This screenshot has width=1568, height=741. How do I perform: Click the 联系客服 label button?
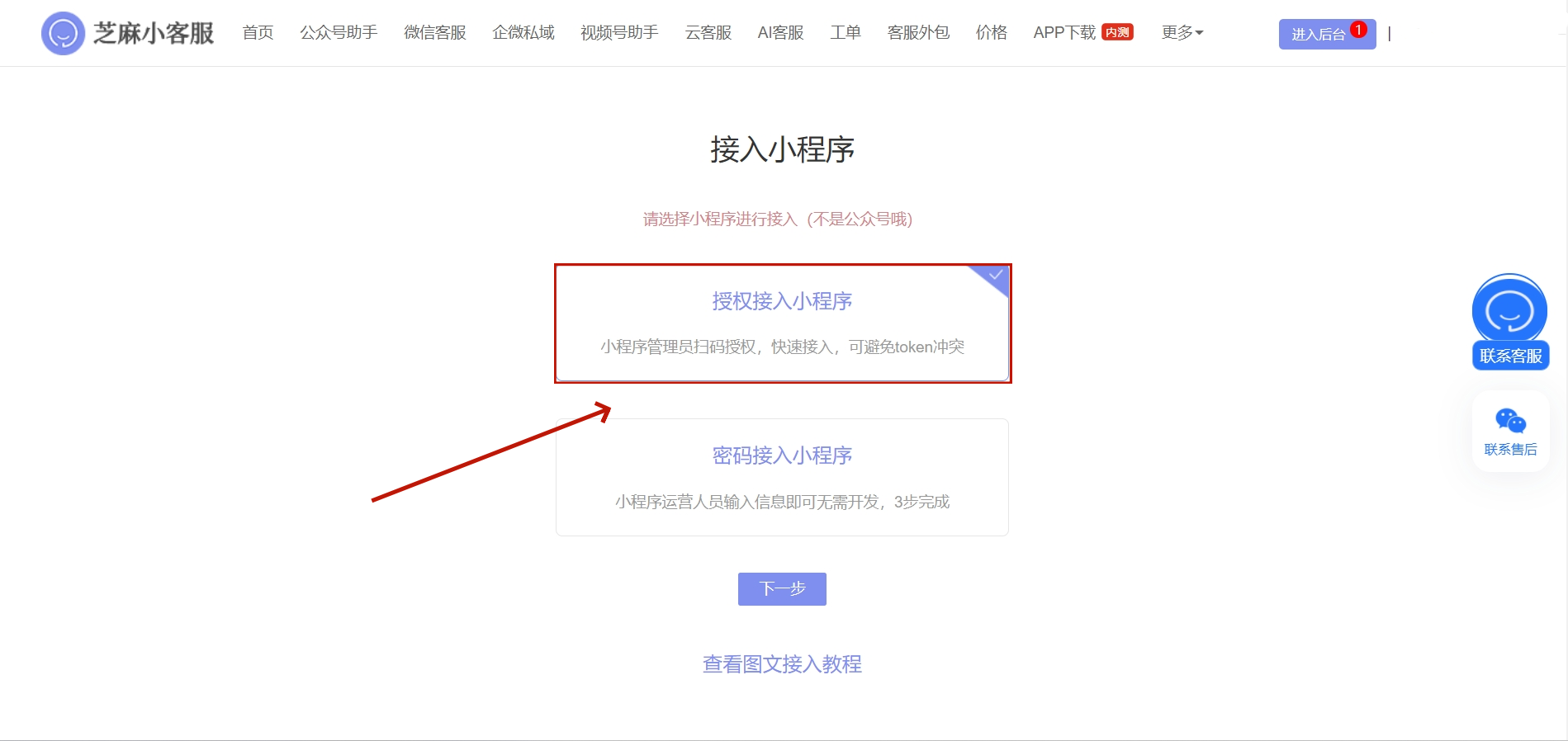point(1510,356)
